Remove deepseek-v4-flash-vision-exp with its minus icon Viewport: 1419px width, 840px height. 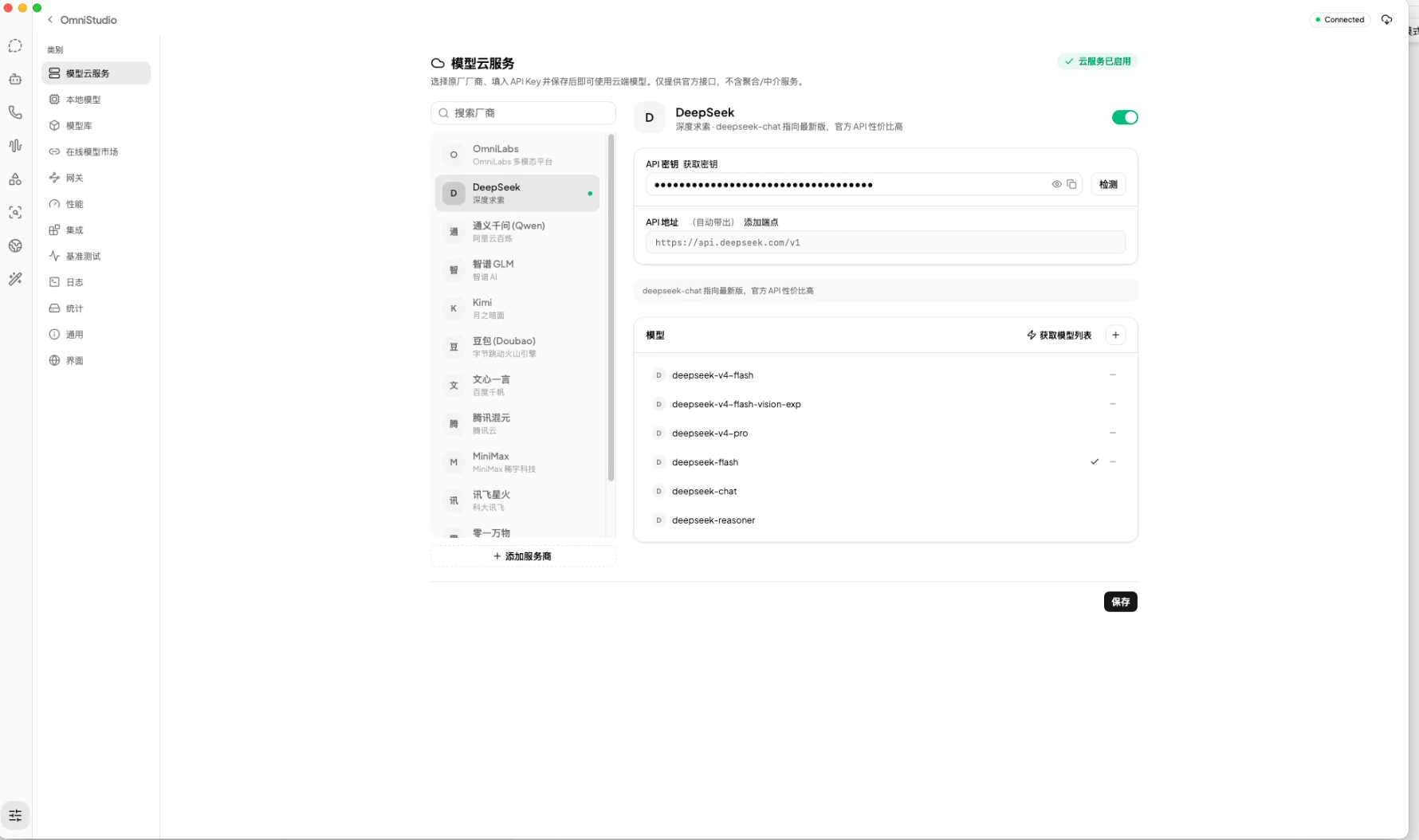1113,404
